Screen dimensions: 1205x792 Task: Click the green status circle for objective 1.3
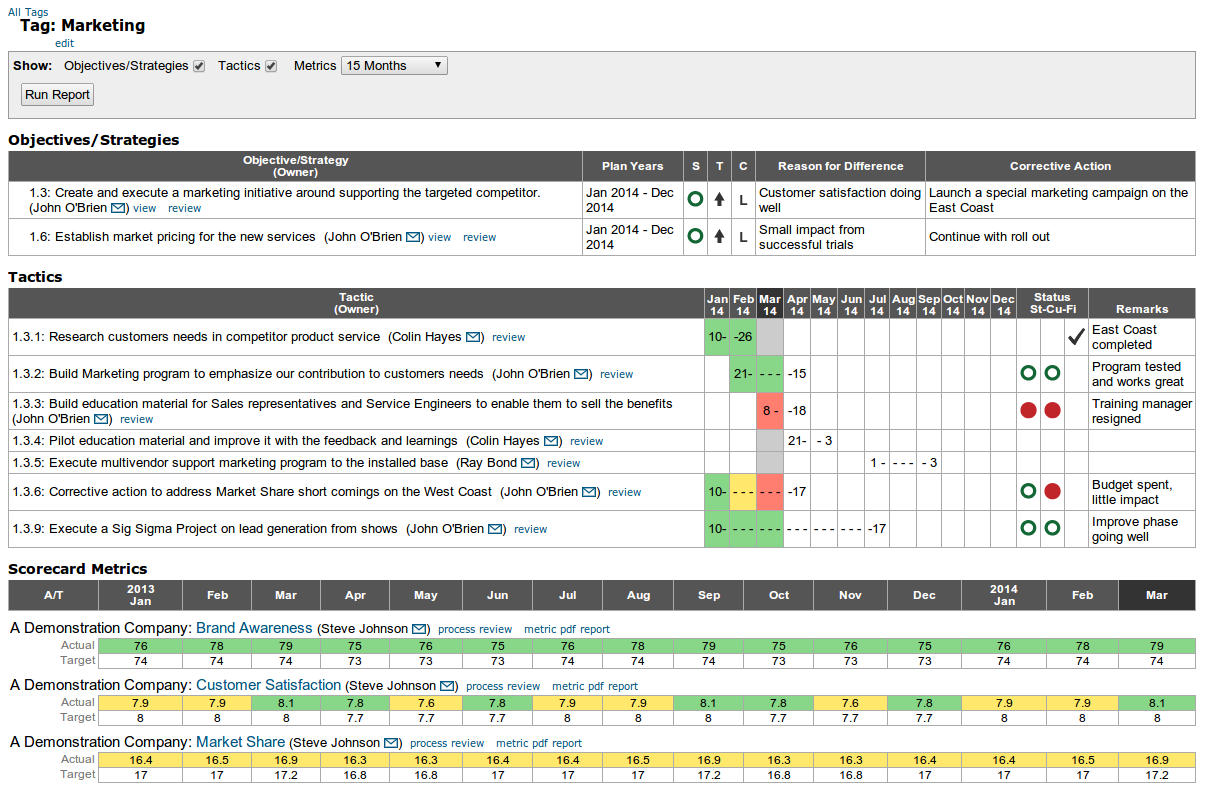coord(695,199)
